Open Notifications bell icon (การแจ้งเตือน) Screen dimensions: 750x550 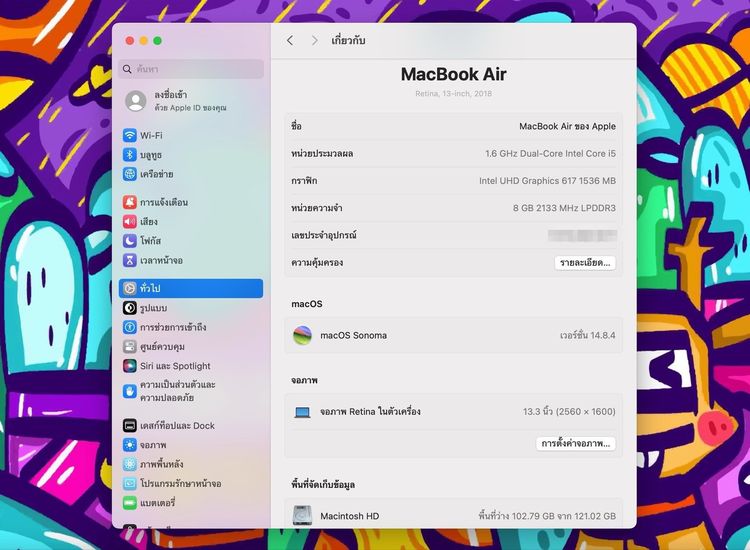coord(130,202)
